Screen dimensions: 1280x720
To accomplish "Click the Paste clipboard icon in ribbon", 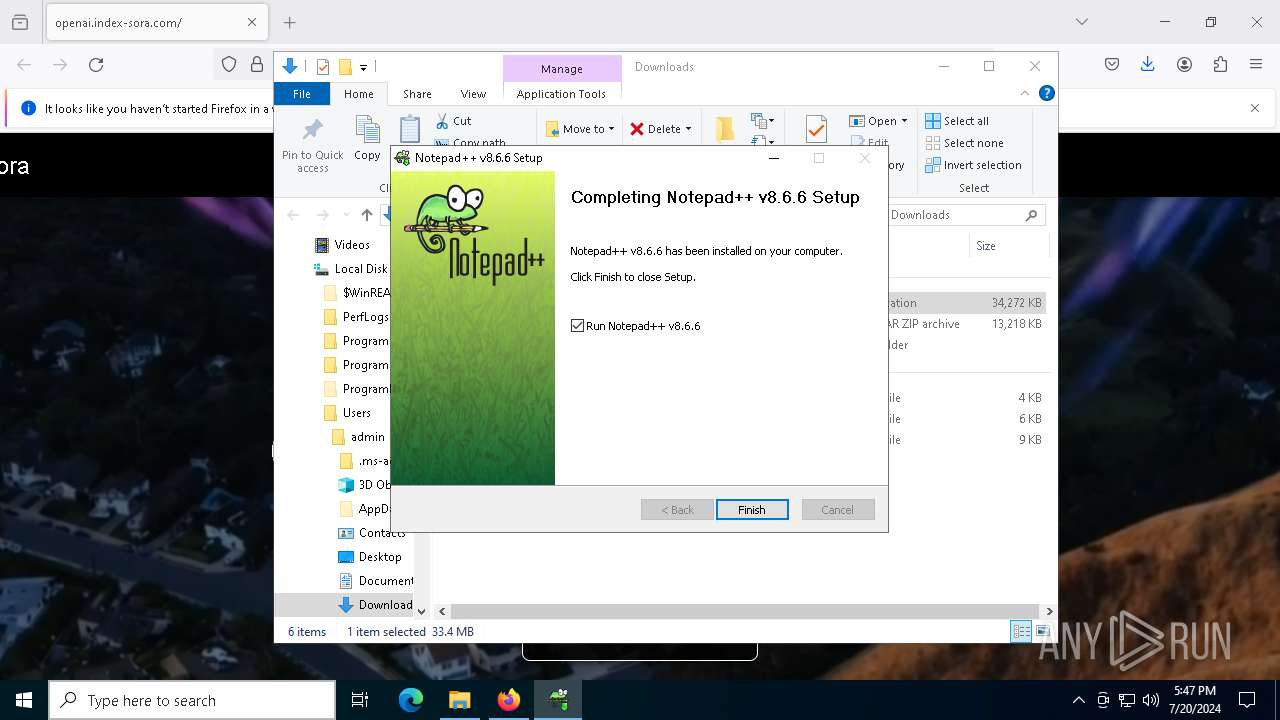I will 409,130.
